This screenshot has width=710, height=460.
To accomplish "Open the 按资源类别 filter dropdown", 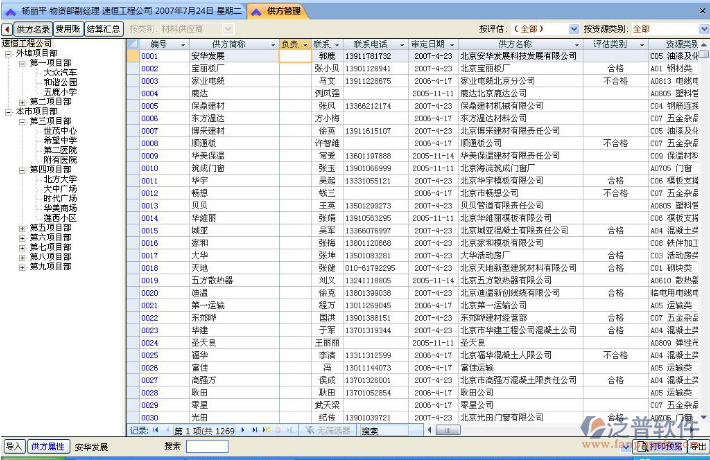I will pos(703,30).
